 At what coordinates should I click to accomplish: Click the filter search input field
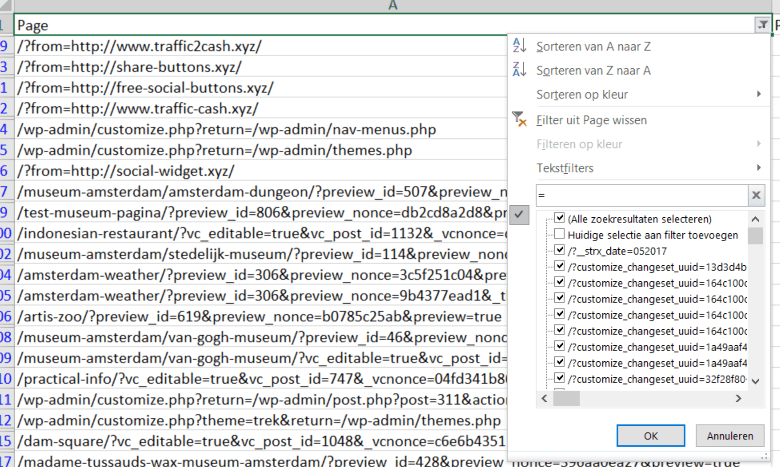[x=640, y=196]
